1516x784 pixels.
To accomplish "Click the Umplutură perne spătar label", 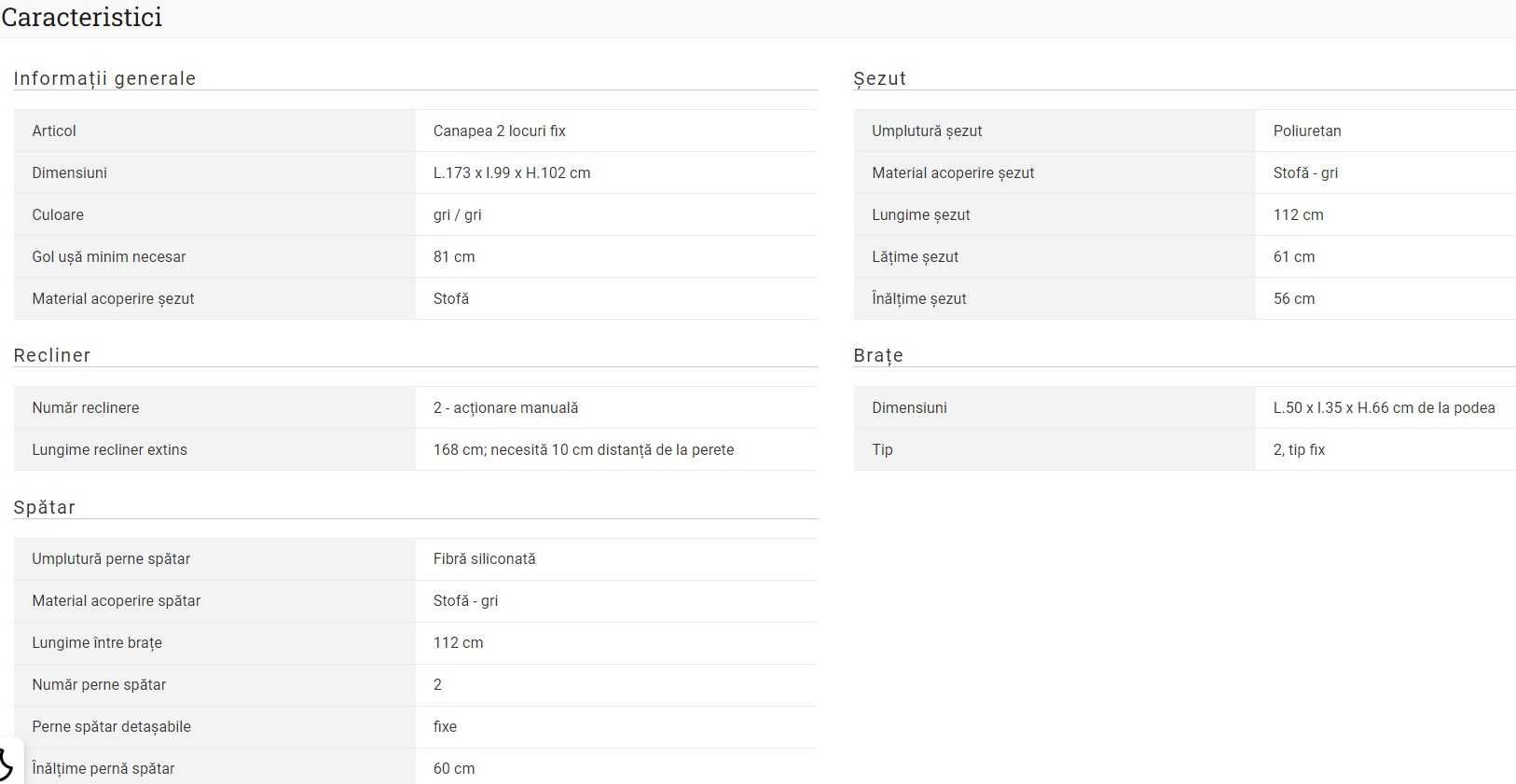I will coord(111,558).
